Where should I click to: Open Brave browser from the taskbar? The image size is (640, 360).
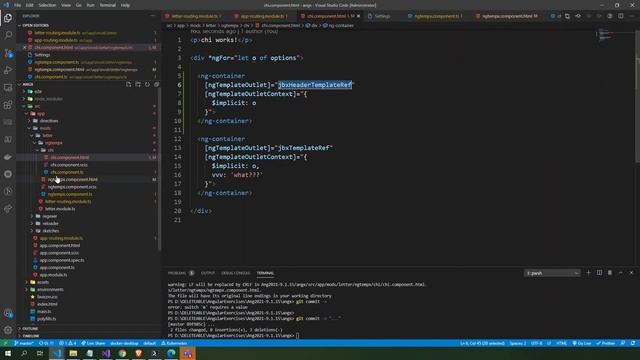coord(138,353)
